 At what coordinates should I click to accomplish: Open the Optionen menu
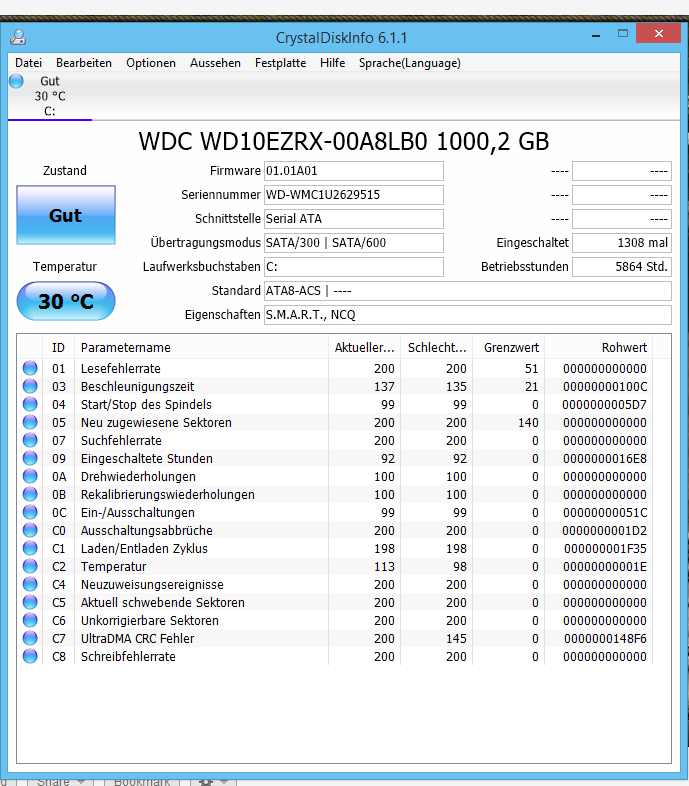(151, 63)
